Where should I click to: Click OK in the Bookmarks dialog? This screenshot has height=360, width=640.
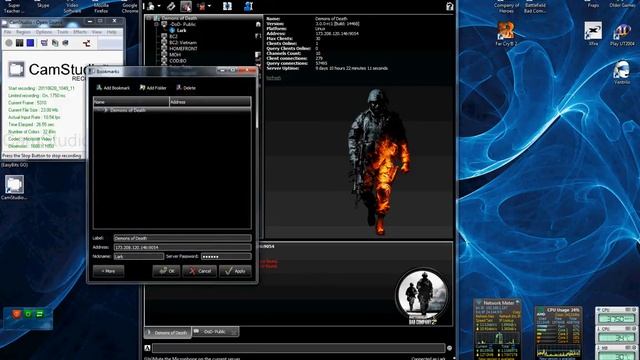coord(166,271)
